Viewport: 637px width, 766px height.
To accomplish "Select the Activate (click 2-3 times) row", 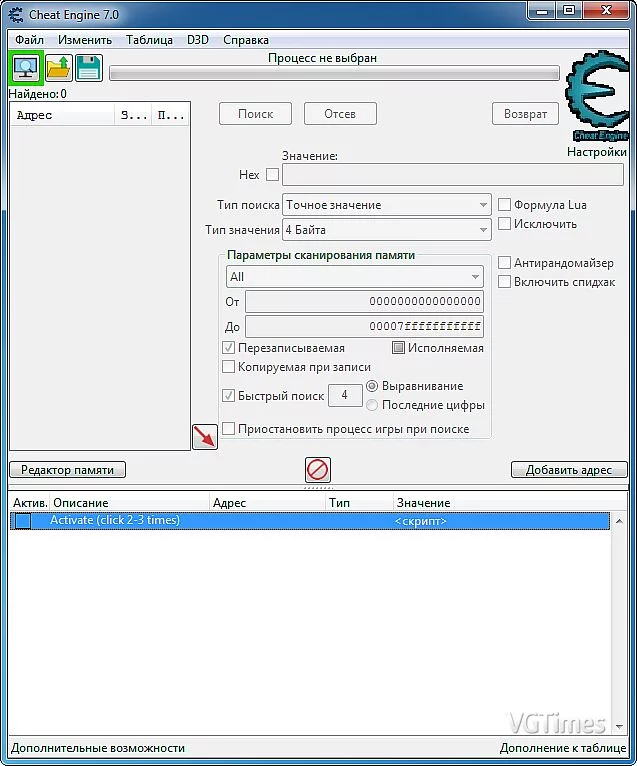I will tap(310, 521).
